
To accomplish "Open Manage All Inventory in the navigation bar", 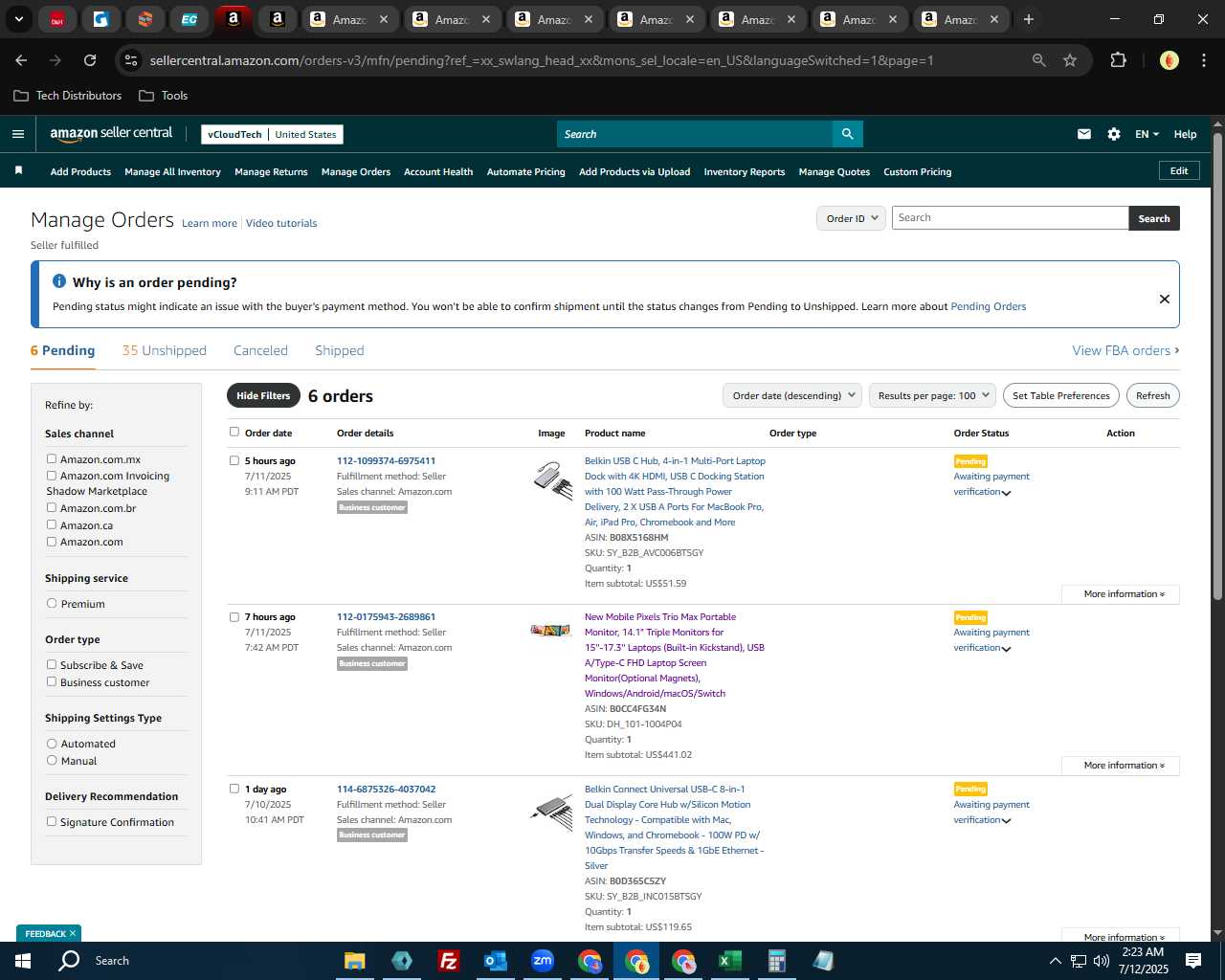I will 172,172.
